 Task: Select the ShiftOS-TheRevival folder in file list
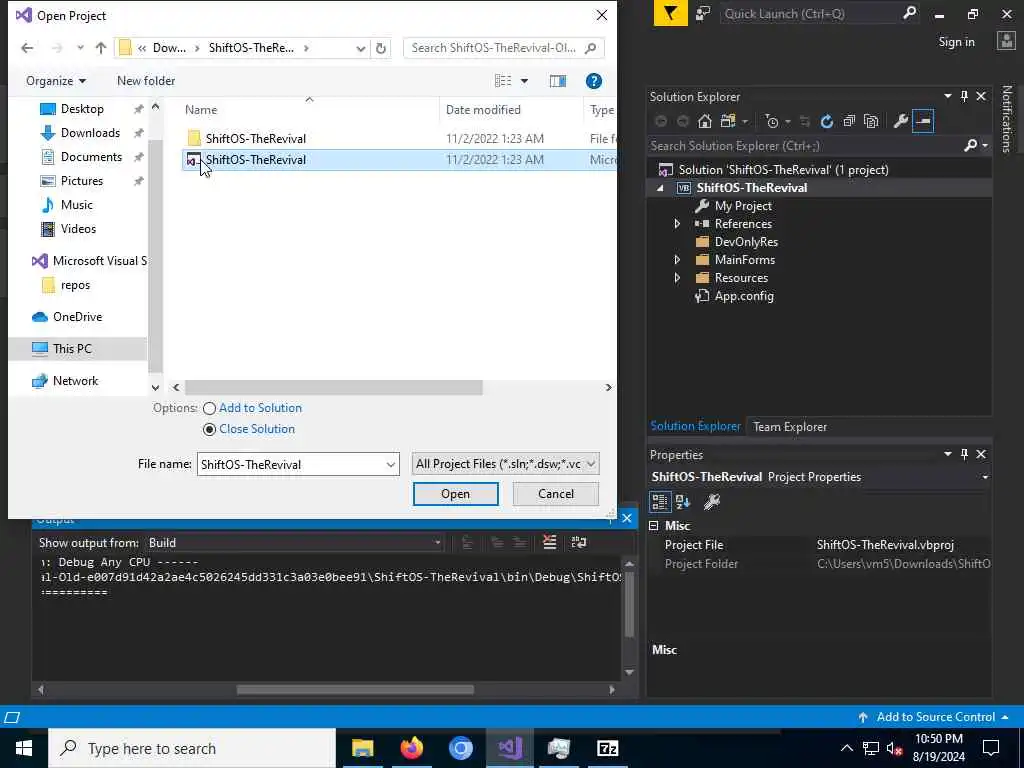(255, 138)
